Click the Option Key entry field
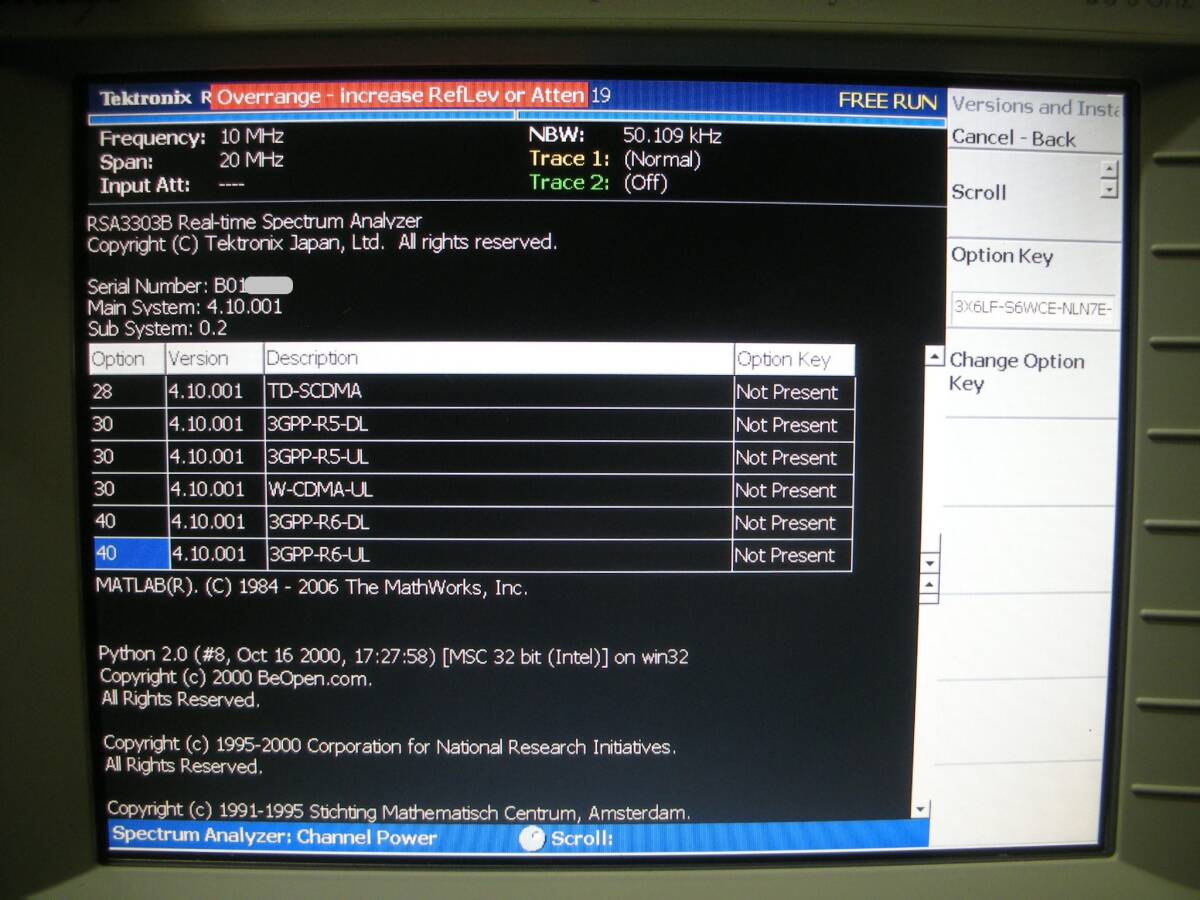This screenshot has width=1200, height=900. click(1034, 308)
